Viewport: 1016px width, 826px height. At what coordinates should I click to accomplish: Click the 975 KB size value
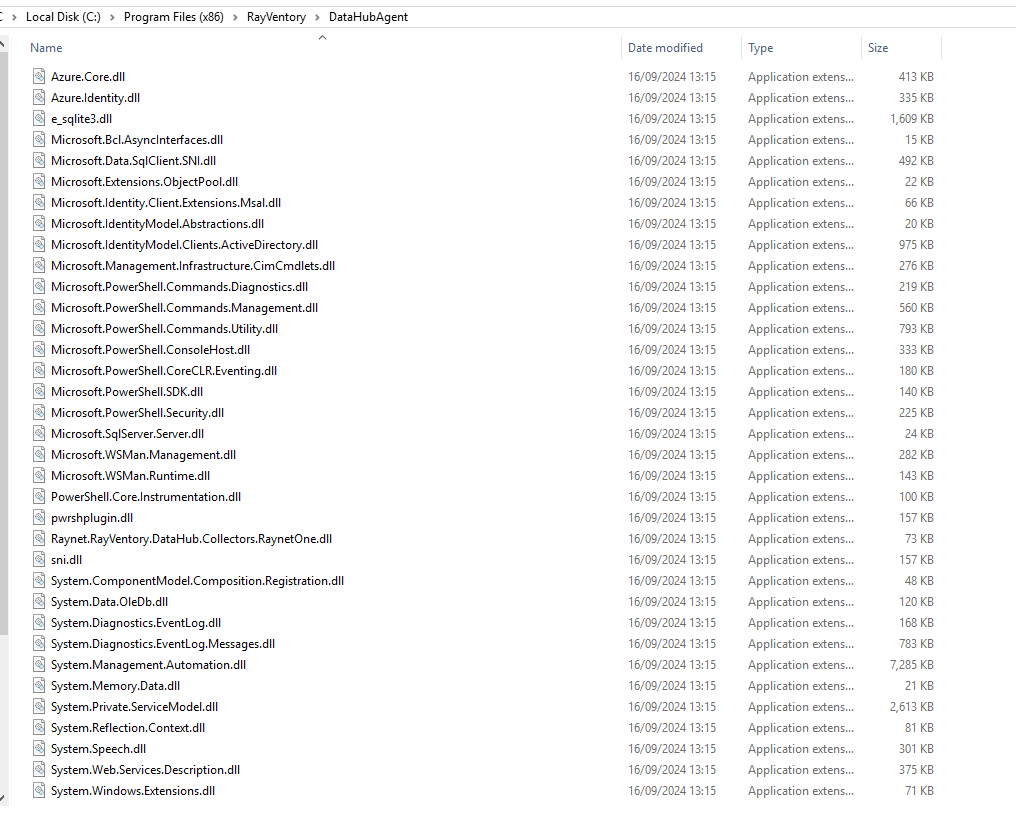pos(916,245)
